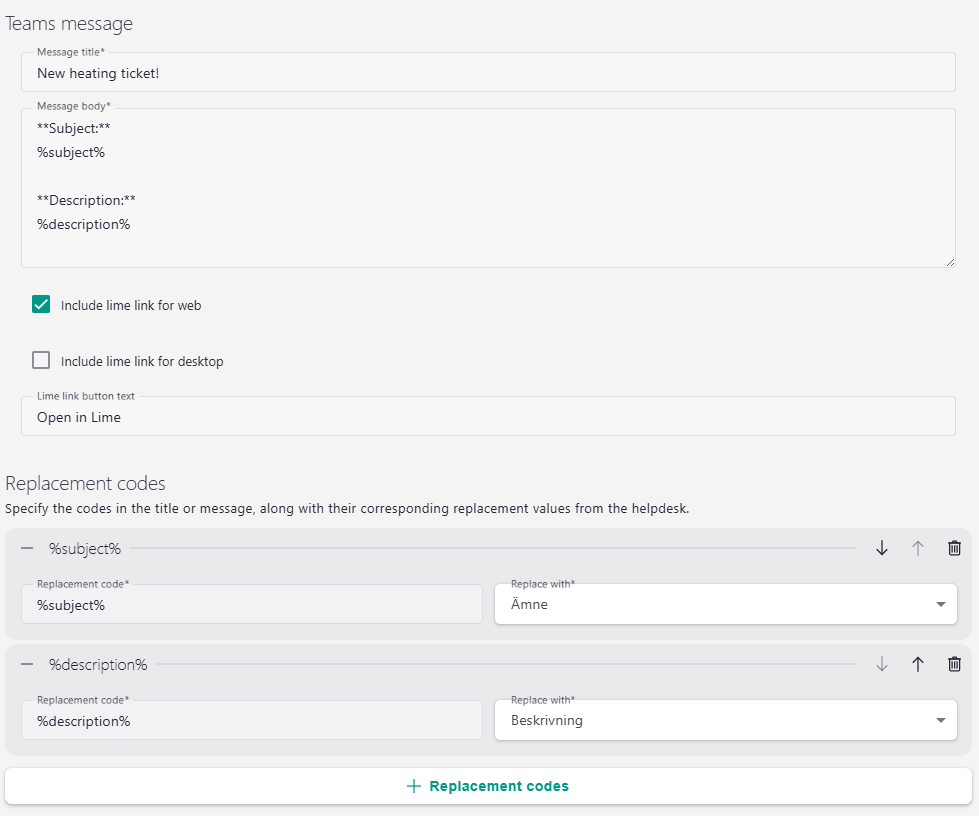The image size is (979, 816).
Task: Click the %subject% section header text
Action: pyautogui.click(x=85, y=549)
